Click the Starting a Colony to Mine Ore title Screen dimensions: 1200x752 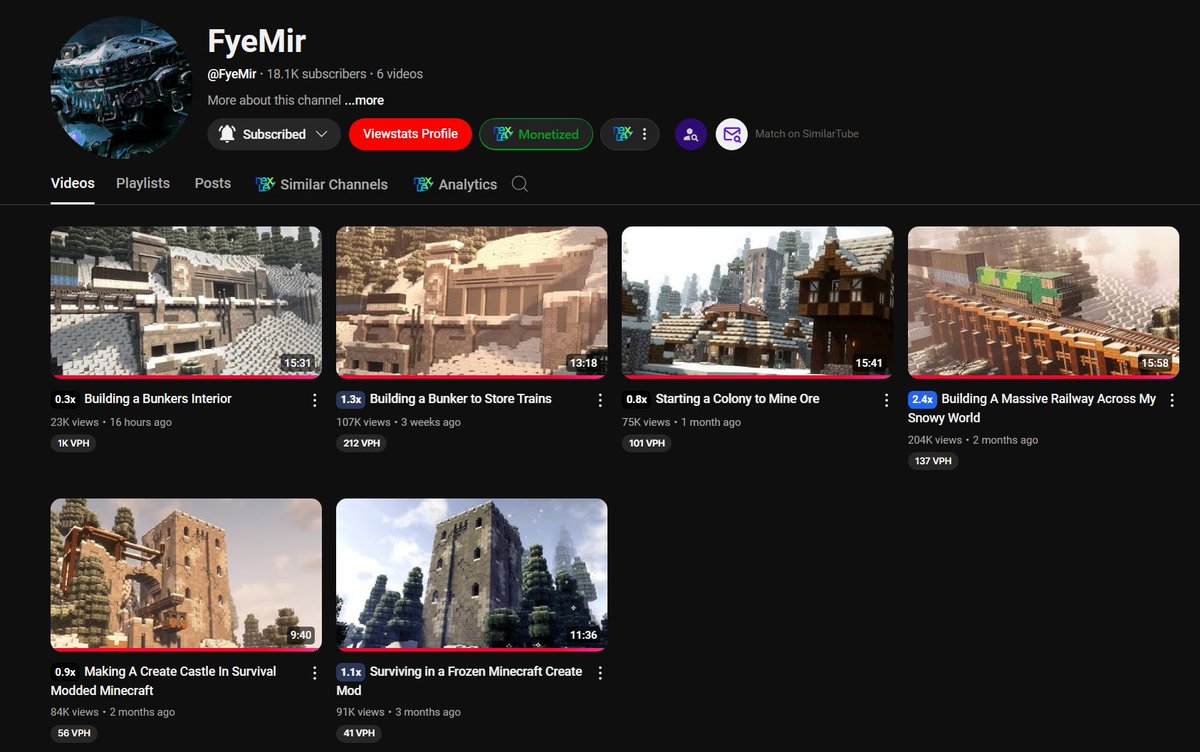pyautogui.click(x=738, y=399)
